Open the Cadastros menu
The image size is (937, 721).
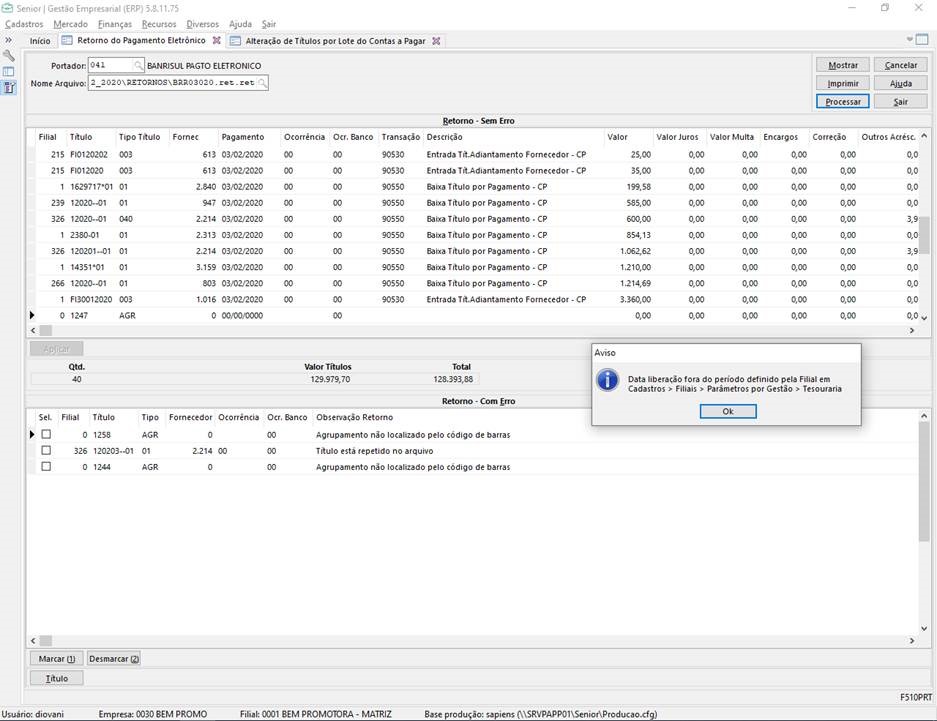pos(24,24)
